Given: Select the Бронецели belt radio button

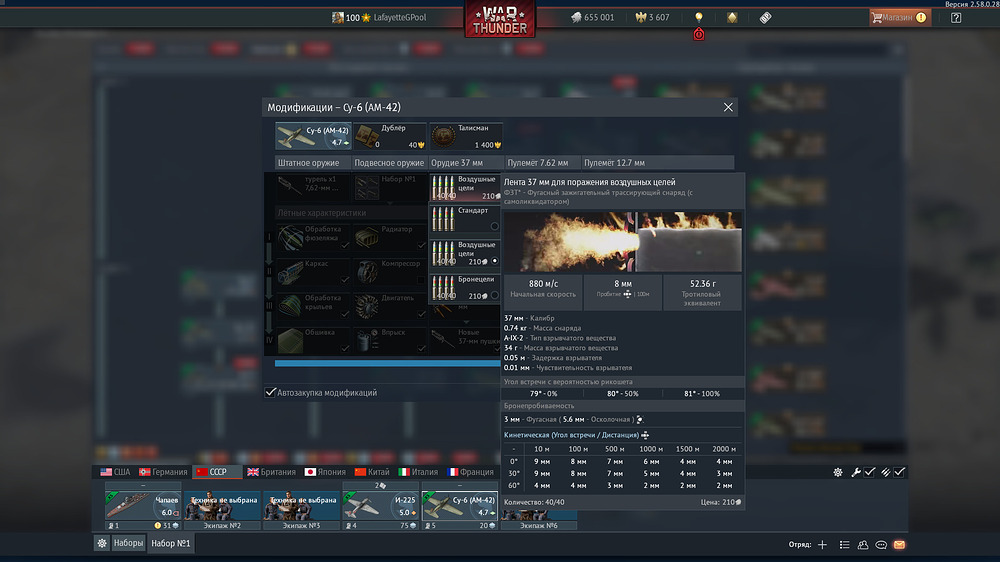Looking at the screenshot, I should pos(494,295).
